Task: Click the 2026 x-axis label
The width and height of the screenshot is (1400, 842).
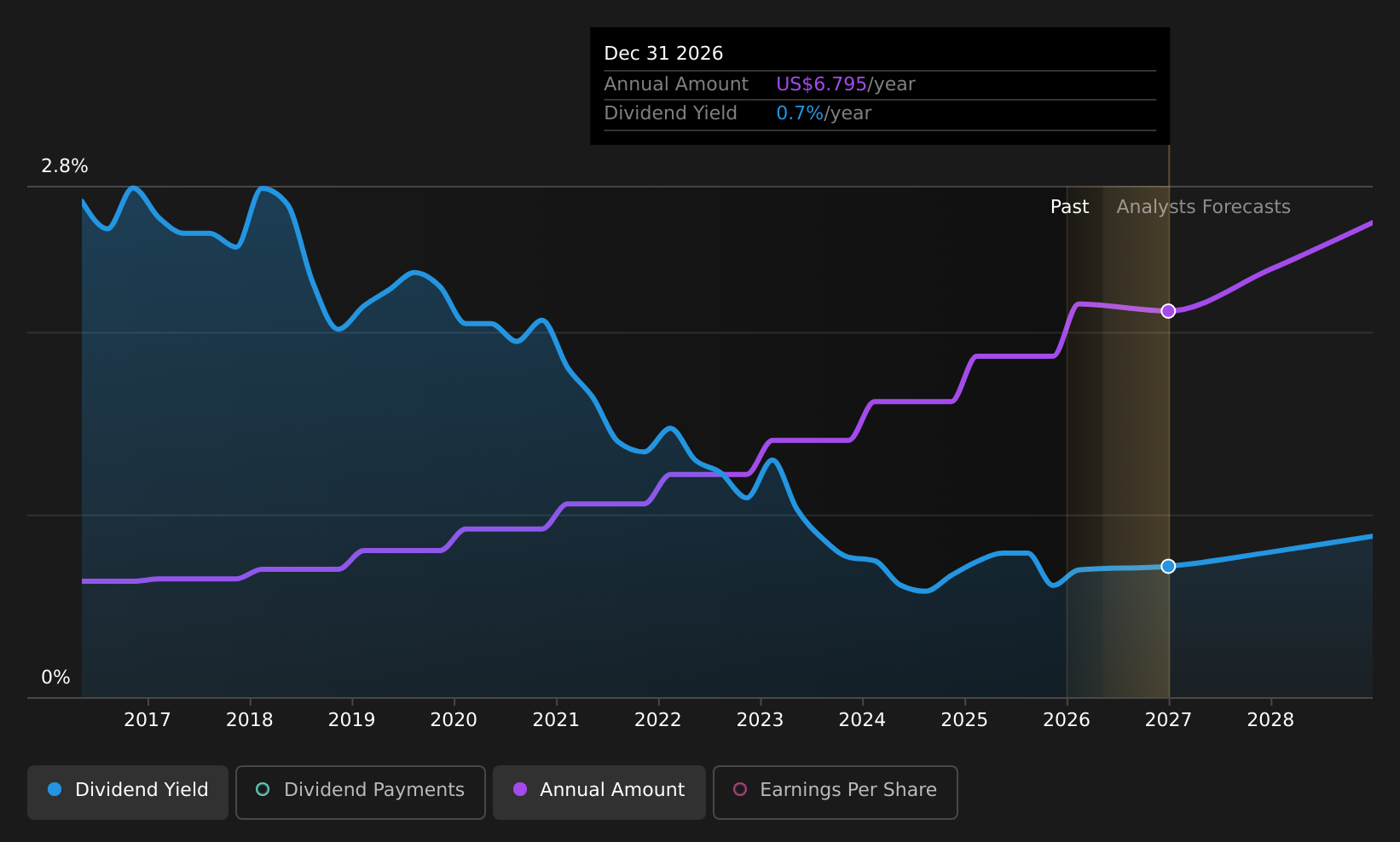Action: 1067,720
